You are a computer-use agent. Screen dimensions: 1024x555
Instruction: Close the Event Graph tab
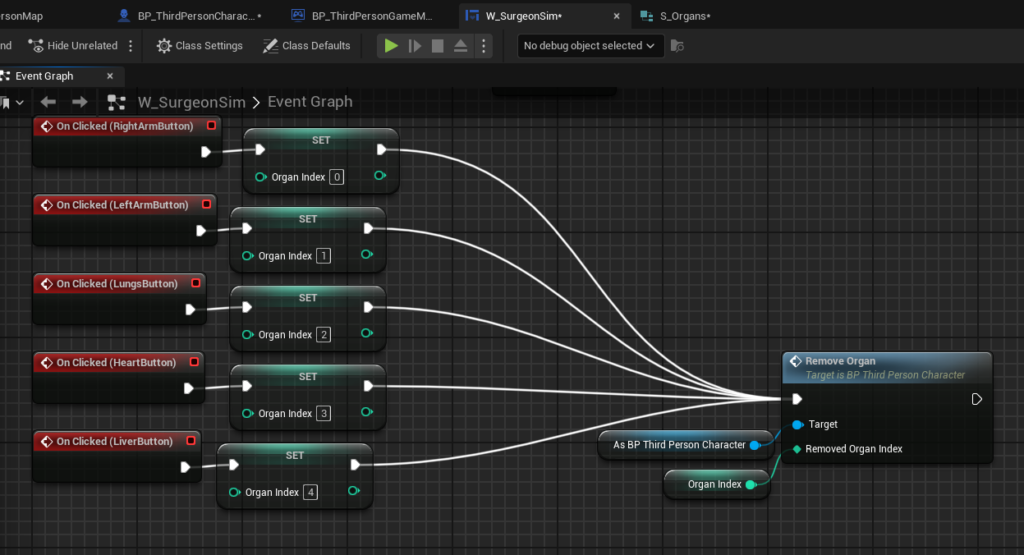pyautogui.click(x=110, y=76)
